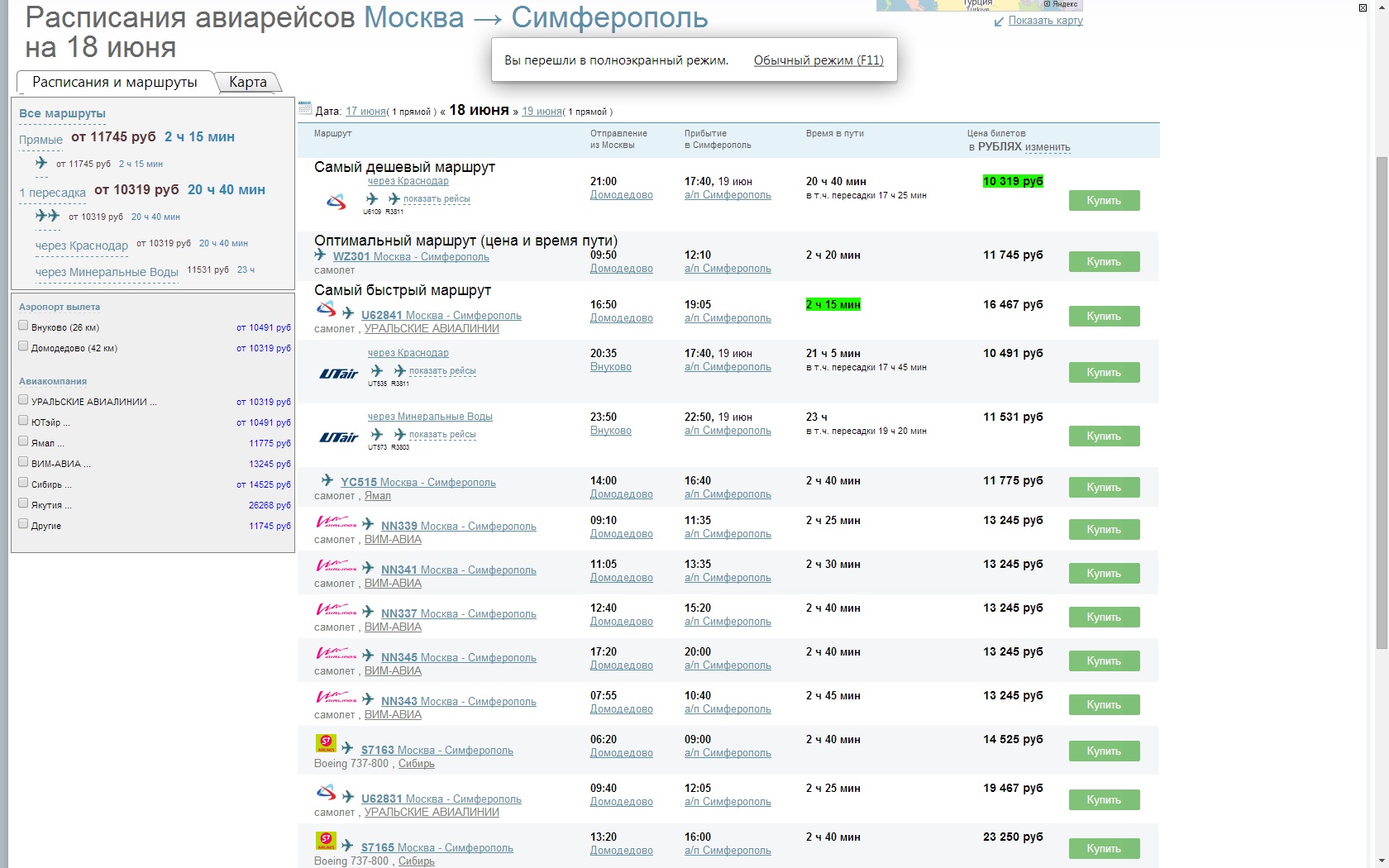Click Обычный режим (F11) to exit fullscreen
The image size is (1389, 868).
(819, 60)
